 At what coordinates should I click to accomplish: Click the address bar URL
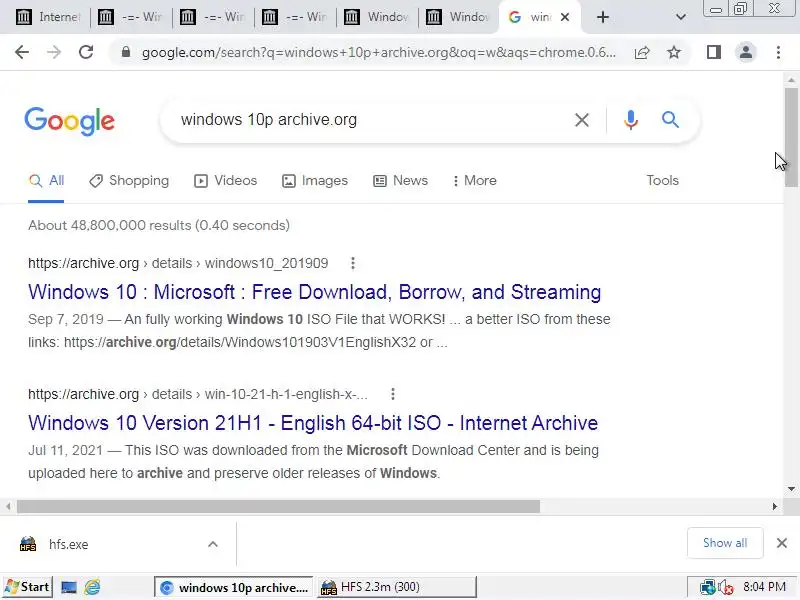379,52
